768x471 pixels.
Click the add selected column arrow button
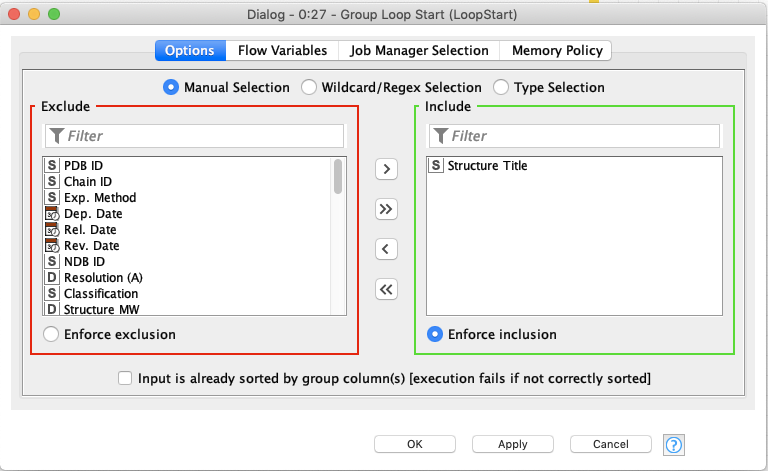click(x=386, y=169)
